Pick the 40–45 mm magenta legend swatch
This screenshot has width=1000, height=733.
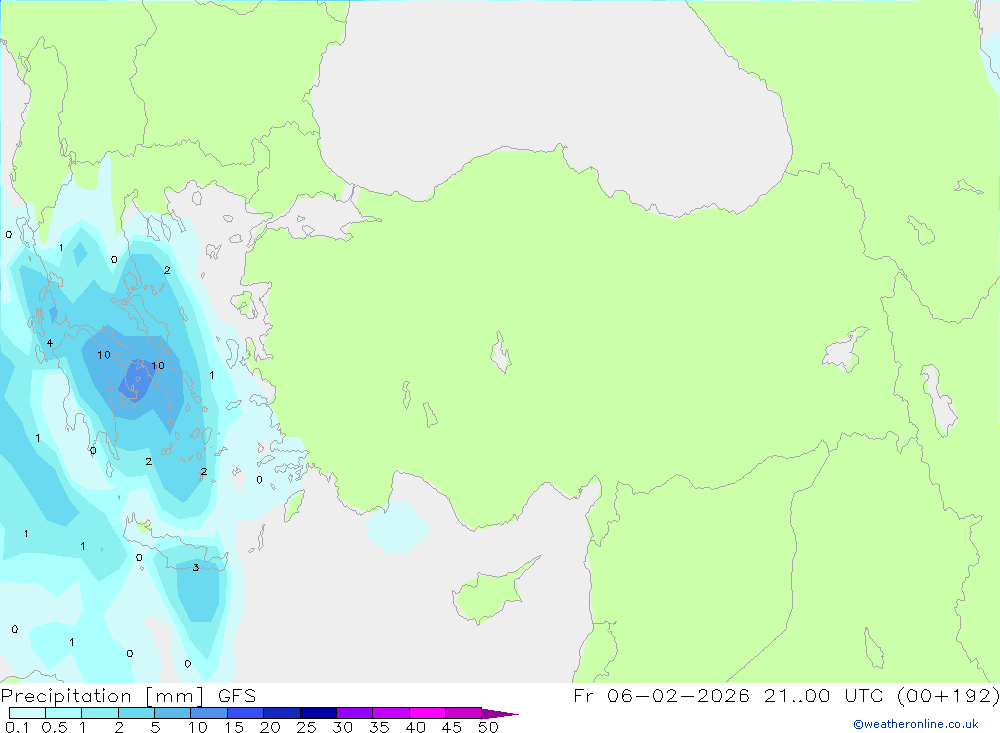[x=427, y=713]
